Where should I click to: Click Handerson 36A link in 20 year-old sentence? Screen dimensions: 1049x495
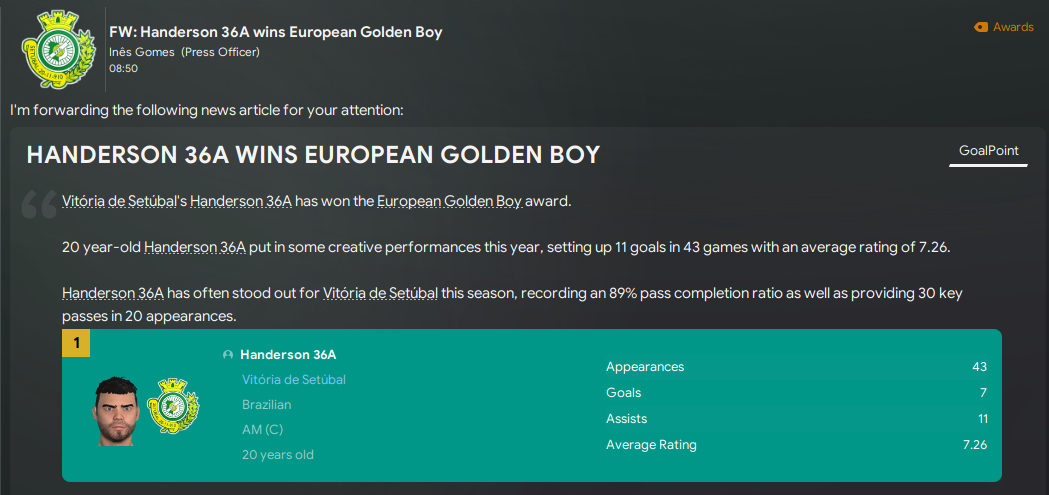[195, 248]
